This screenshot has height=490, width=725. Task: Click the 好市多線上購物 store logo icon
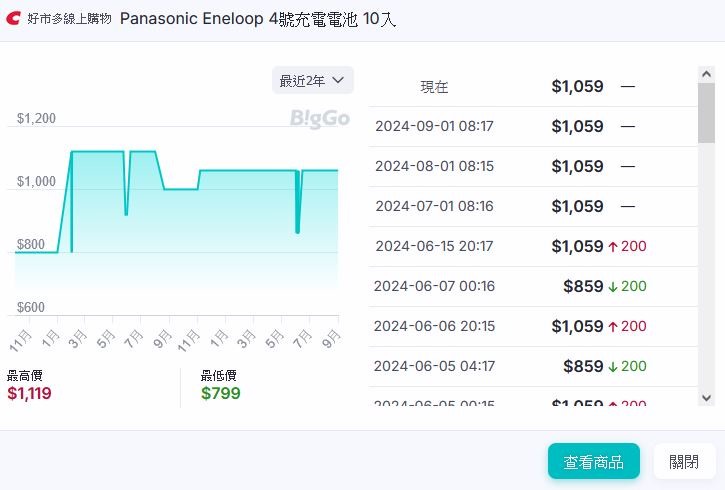pyautogui.click(x=12, y=19)
